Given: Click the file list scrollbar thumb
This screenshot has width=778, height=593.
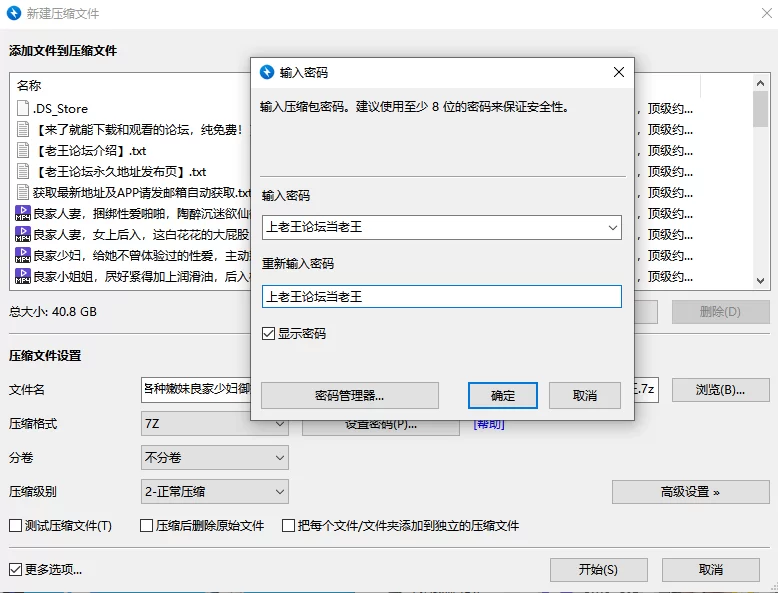Looking at the screenshot, I should point(760,109).
